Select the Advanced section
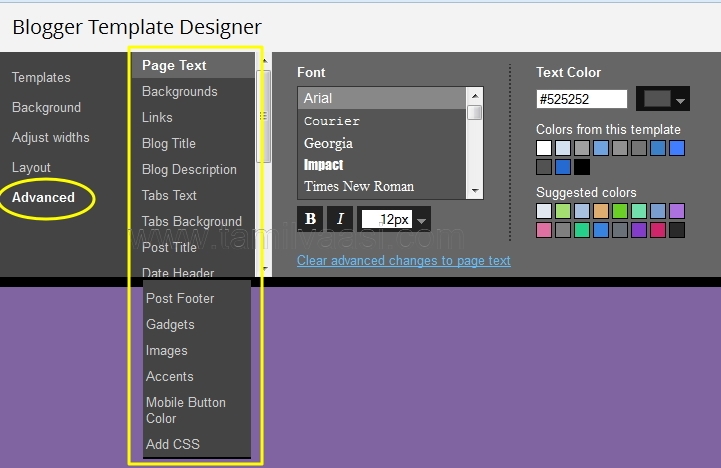The height and width of the screenshot is (468, 721). pos(43,197)
